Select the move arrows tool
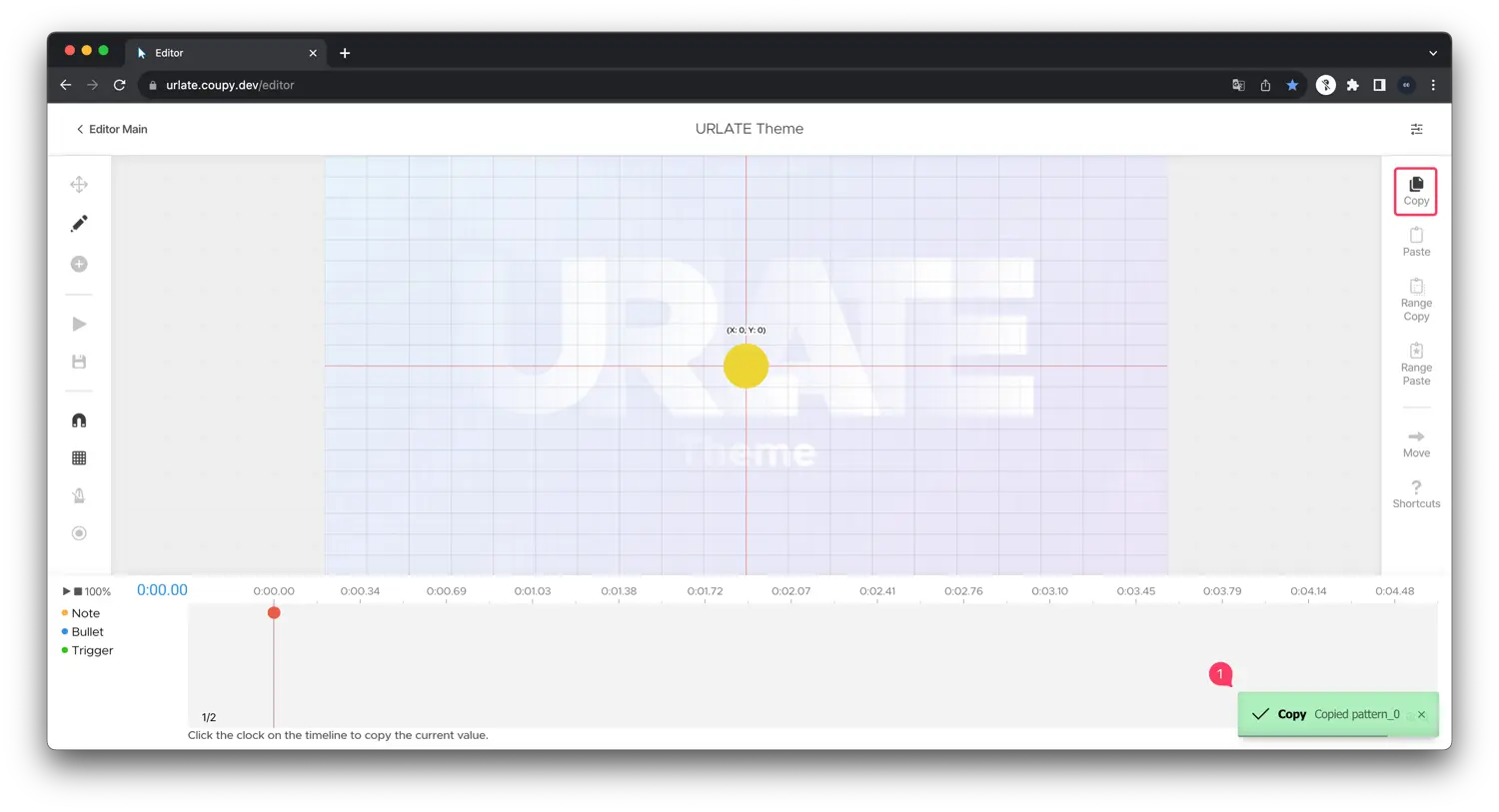1499x812 pixels. point(79,185)
